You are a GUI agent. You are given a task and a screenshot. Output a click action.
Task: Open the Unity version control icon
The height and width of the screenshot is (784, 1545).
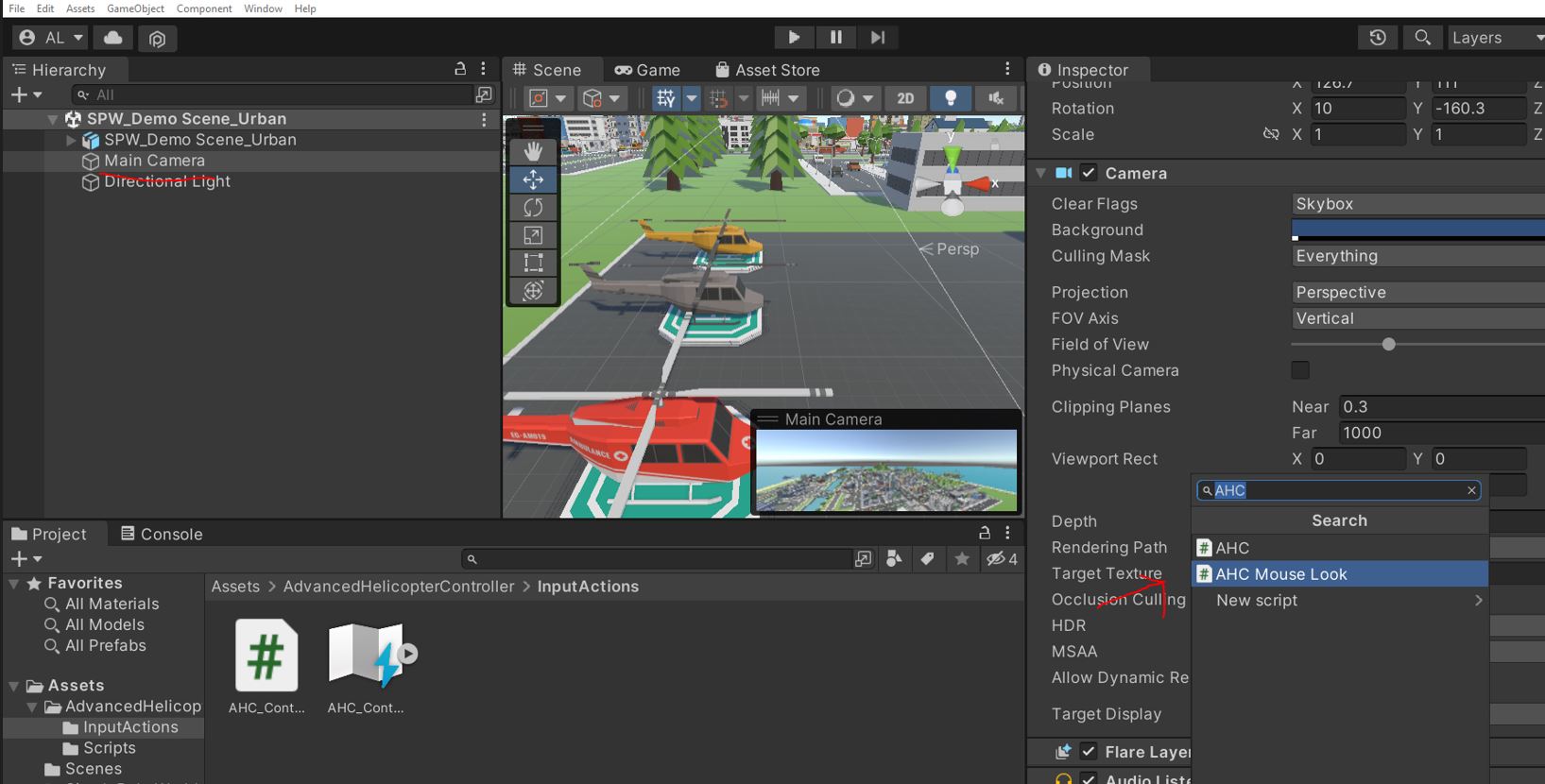(157, 38)
